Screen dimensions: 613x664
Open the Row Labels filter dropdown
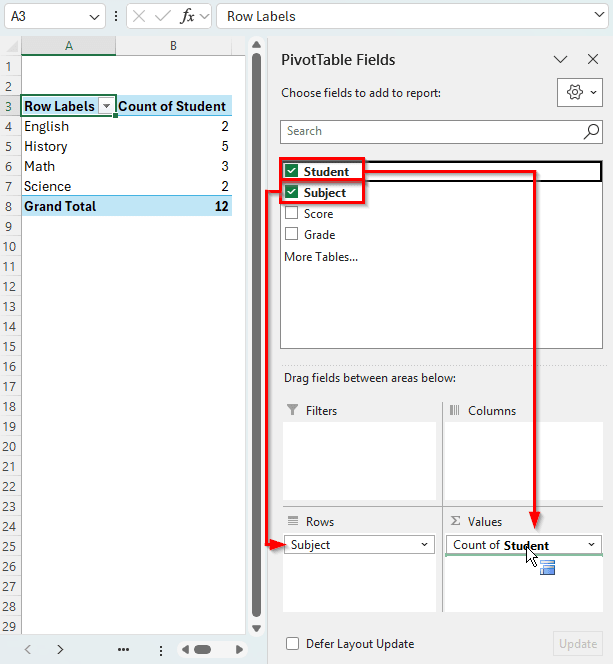(x=106, y=106)
